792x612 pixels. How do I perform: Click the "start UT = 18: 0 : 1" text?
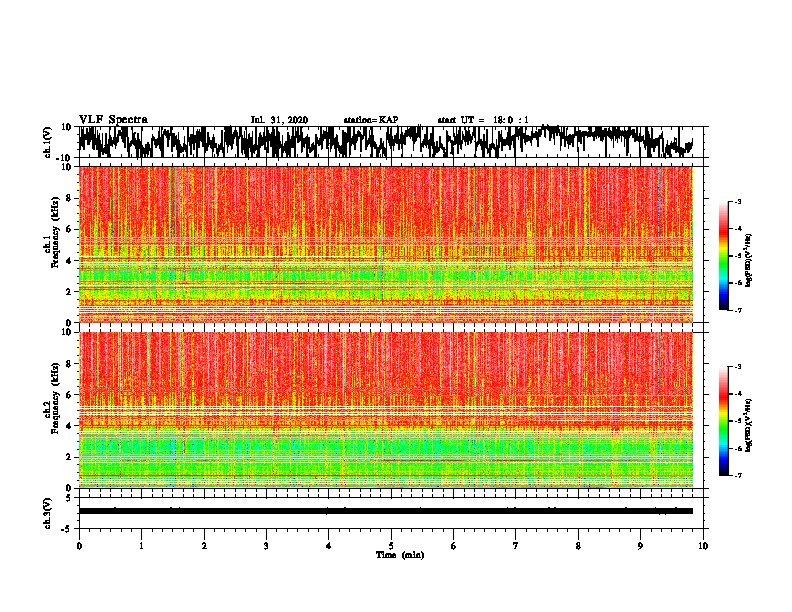[483, 120]
